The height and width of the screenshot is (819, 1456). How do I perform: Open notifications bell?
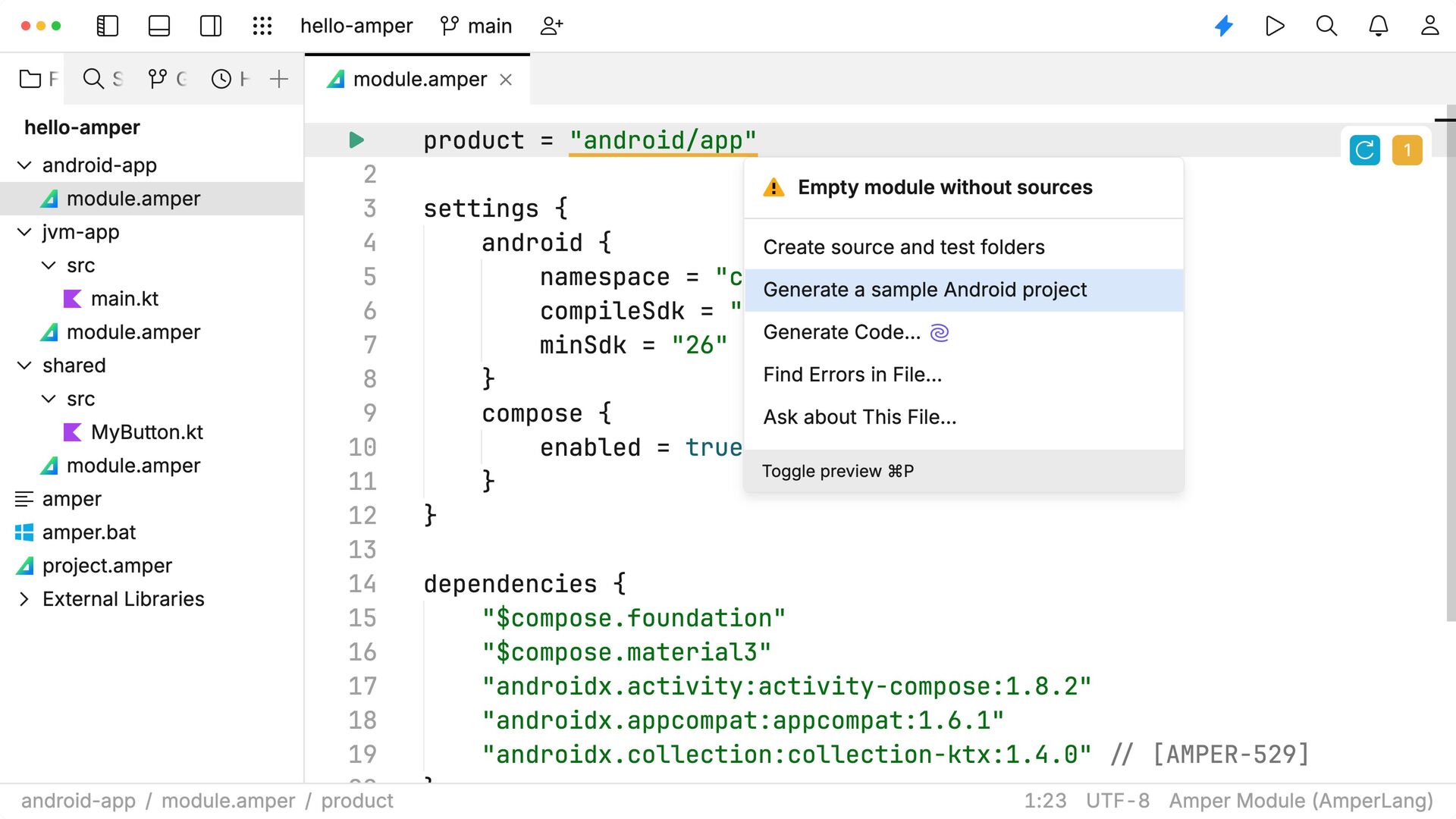[x=1378, y=26]
